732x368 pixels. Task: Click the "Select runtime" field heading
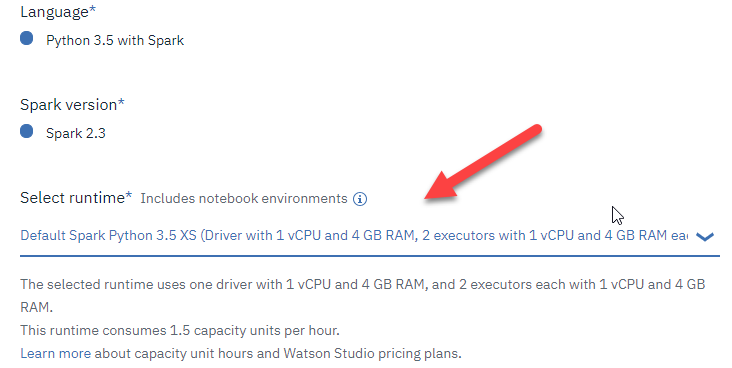tap(72, 198)
